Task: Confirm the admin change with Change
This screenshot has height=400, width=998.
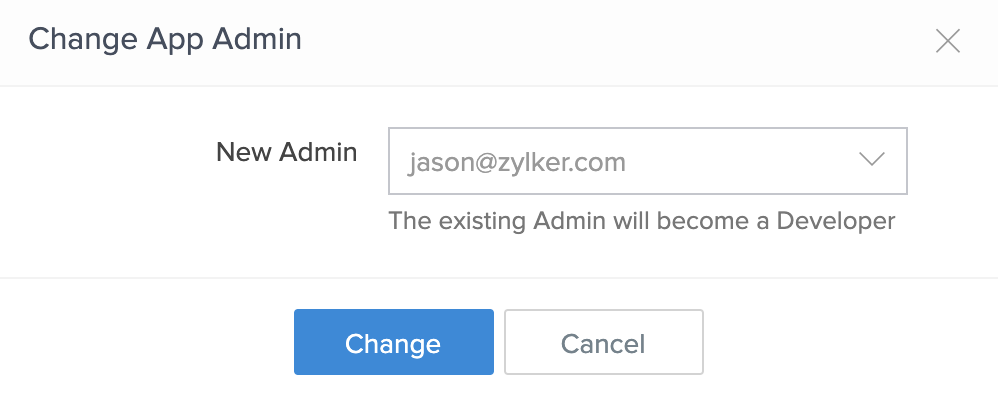Action: 393,343
